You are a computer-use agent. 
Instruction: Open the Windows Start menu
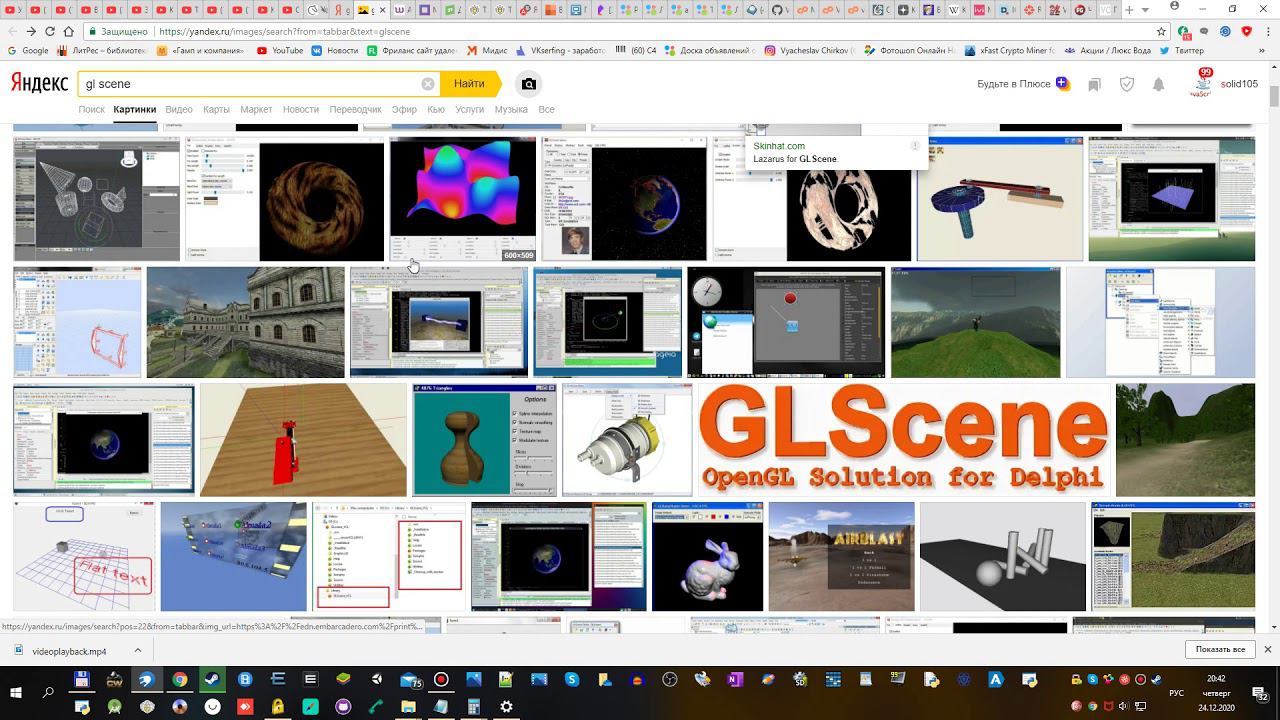16,692
